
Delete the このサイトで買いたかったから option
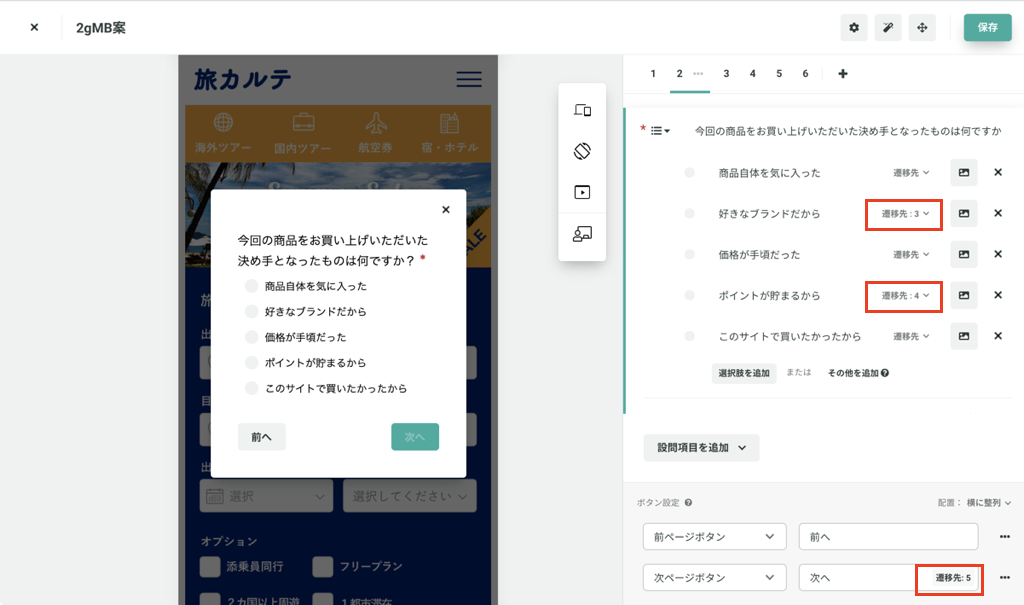pyautogui.click(x=997, y=336)
